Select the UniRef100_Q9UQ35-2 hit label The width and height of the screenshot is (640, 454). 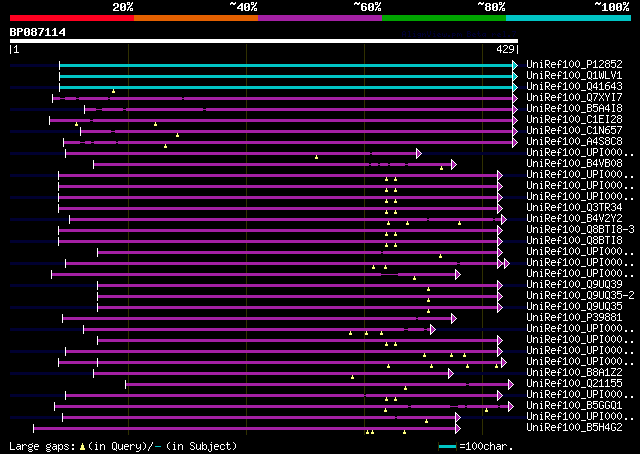click(x=562, y=296)
